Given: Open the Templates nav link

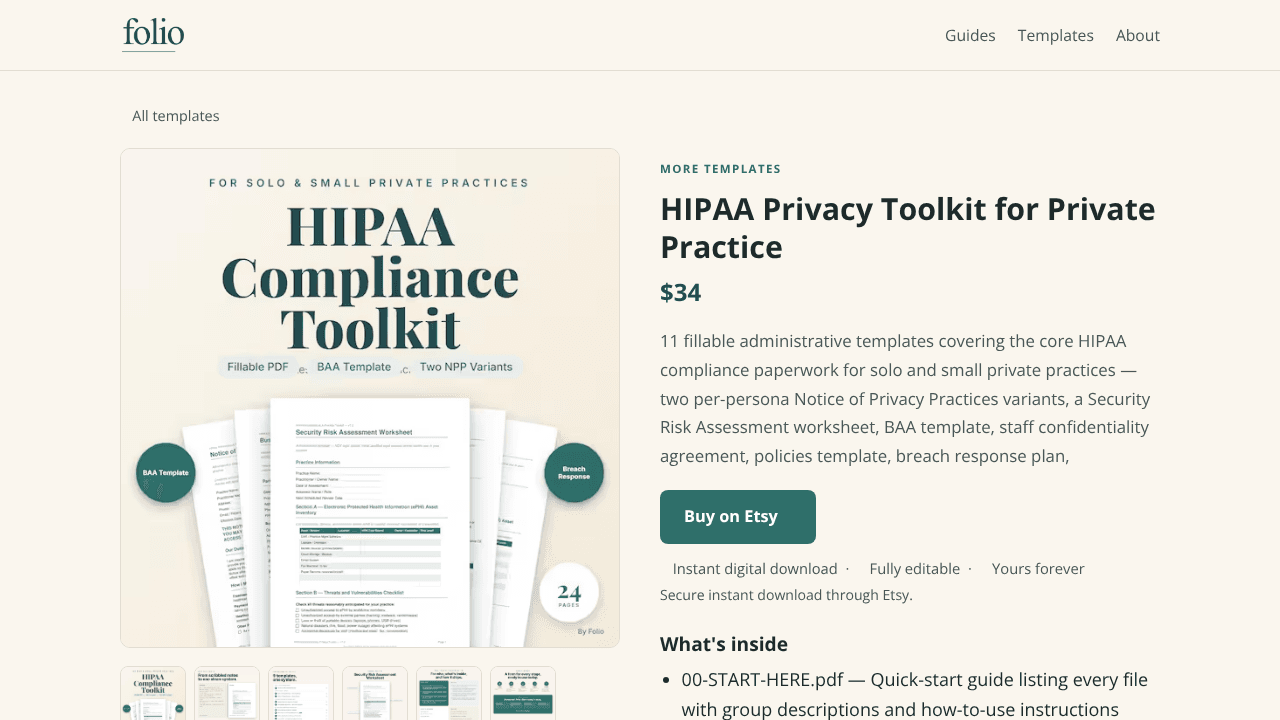Looking at the screenshot, I should (1056, 35).
